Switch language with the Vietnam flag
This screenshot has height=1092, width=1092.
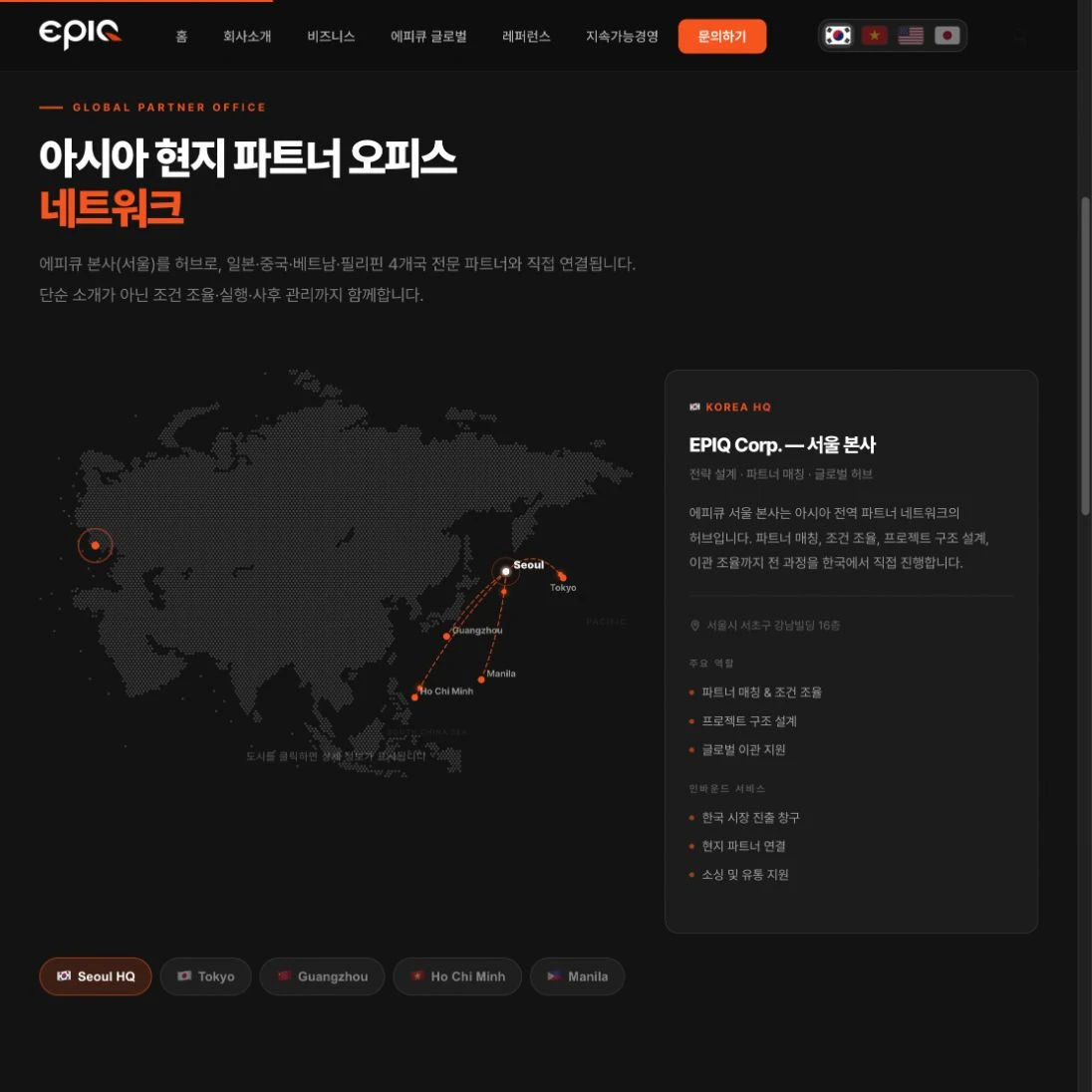(874, 35)
